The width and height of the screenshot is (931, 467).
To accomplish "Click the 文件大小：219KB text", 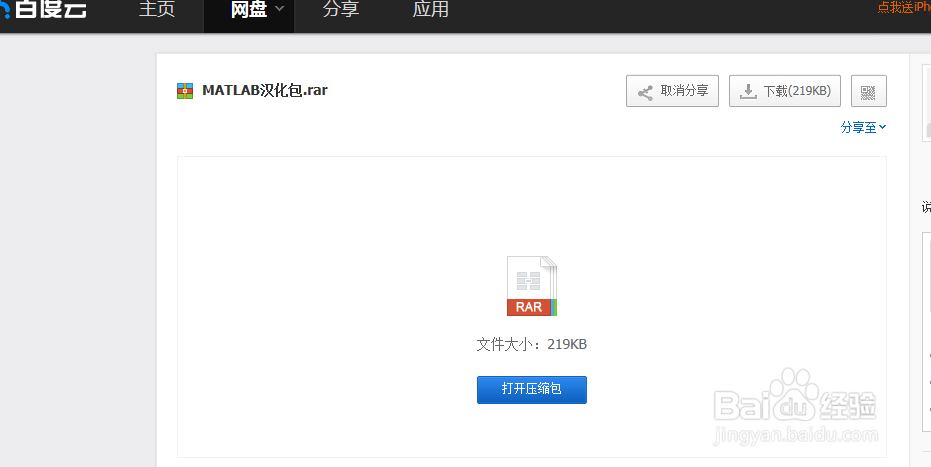I will coord(531,344).
